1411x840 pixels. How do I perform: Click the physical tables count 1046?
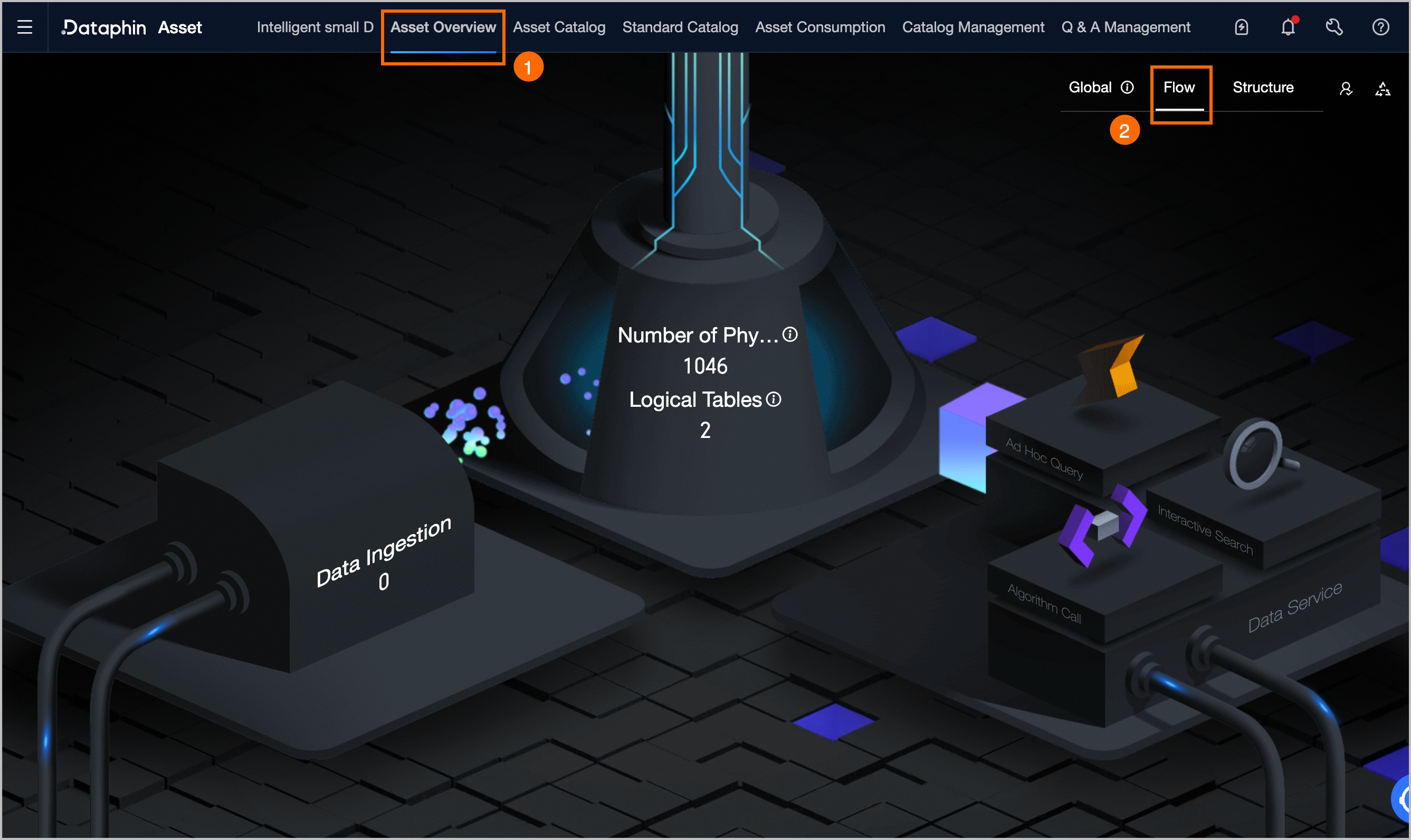point(705,366)
